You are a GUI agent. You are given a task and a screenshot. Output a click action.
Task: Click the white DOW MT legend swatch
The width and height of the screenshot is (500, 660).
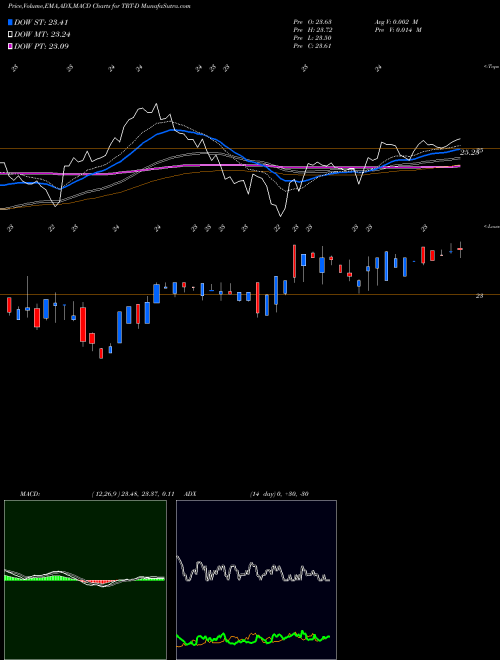click(10, 35)
